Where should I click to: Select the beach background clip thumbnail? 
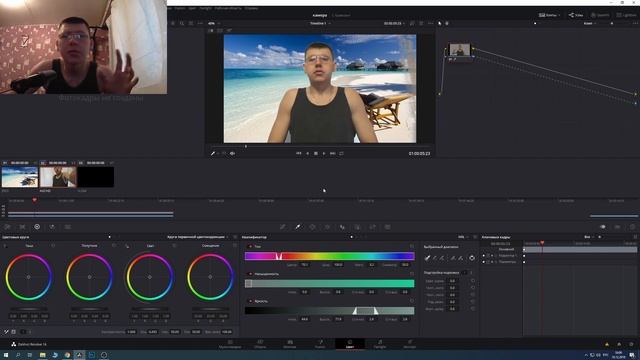(x=20, y=177)
